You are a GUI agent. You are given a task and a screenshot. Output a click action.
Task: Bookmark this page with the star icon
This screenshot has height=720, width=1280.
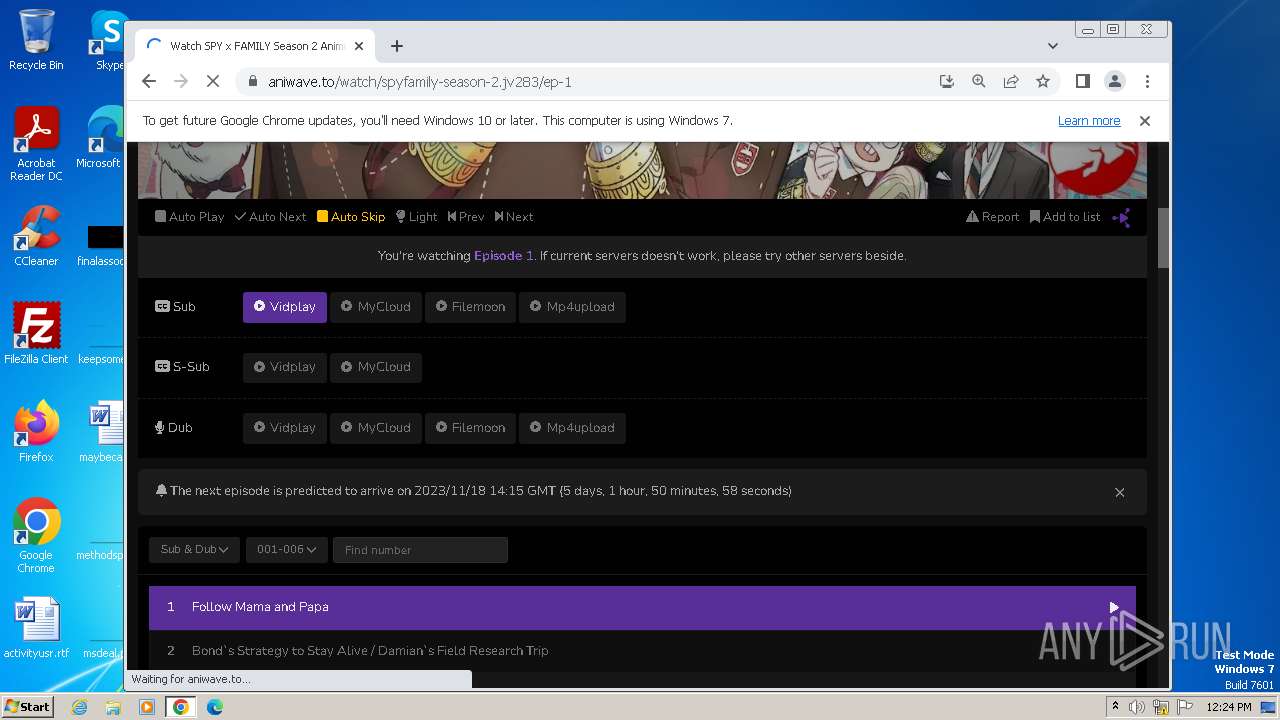point(1043,82)
